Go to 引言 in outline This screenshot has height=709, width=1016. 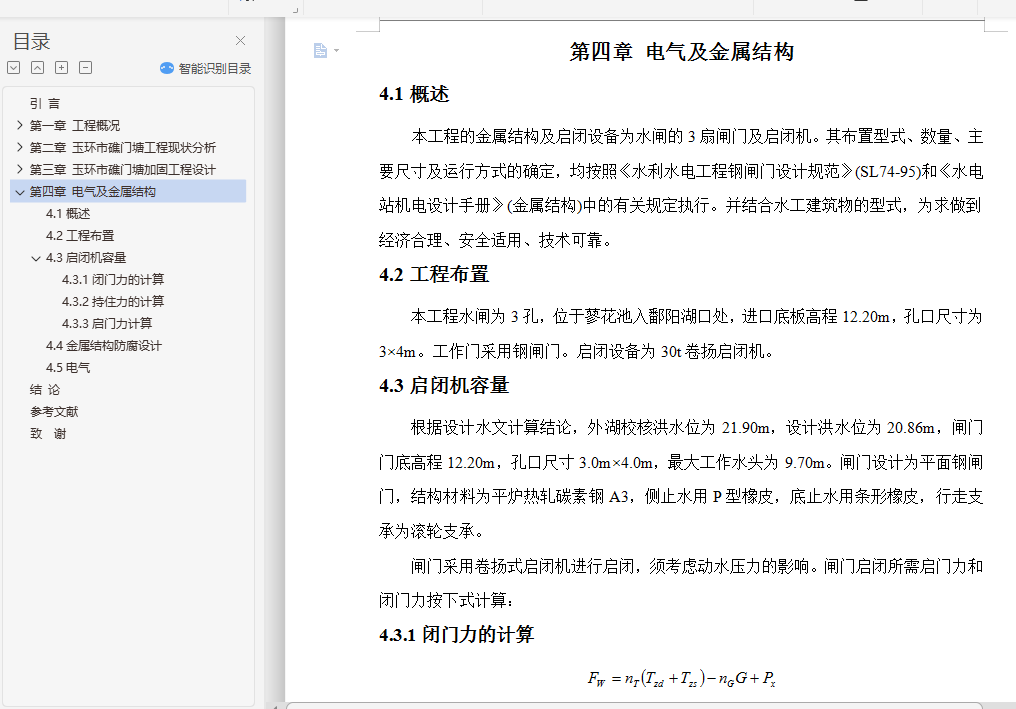coord(45,103)
